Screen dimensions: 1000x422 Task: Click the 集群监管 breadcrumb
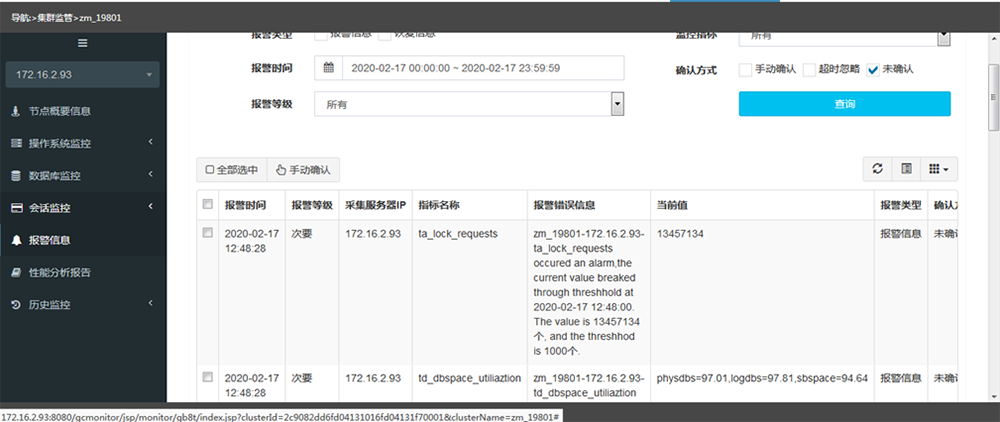click(x=57, y=18)
